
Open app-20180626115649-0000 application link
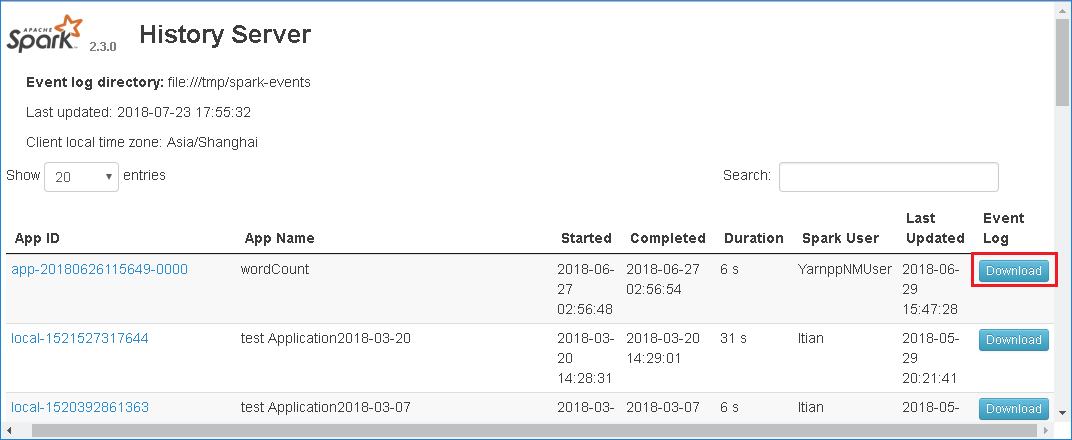(99, 269)
